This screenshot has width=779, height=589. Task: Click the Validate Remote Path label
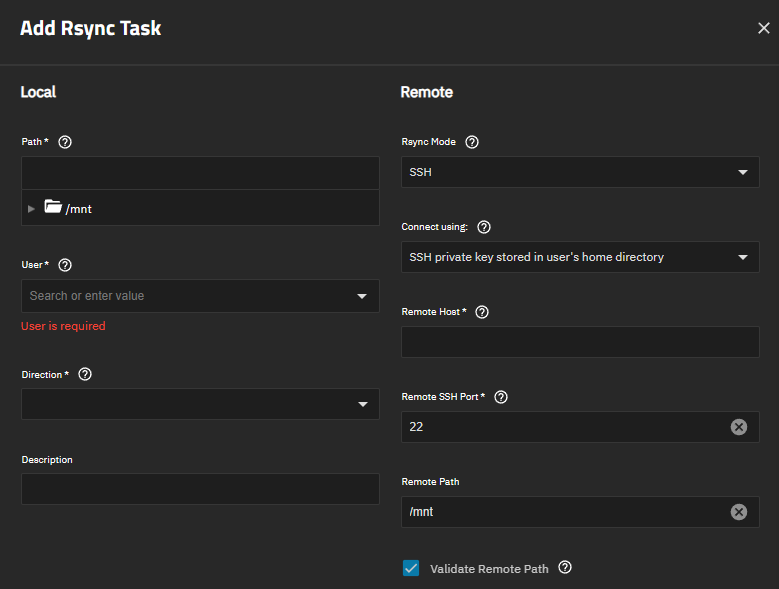coord(489,569)
